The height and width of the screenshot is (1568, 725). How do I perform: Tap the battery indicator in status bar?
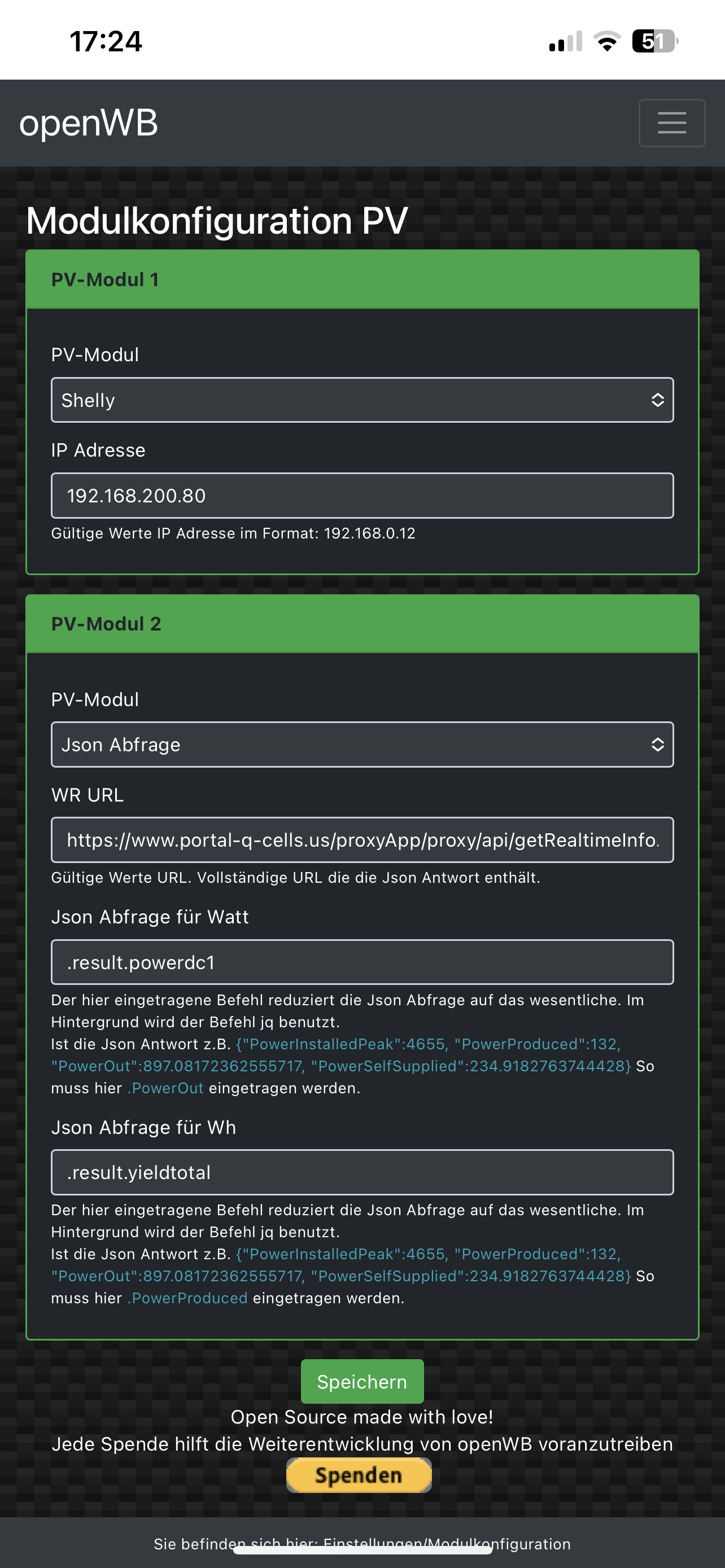(654, 41)
